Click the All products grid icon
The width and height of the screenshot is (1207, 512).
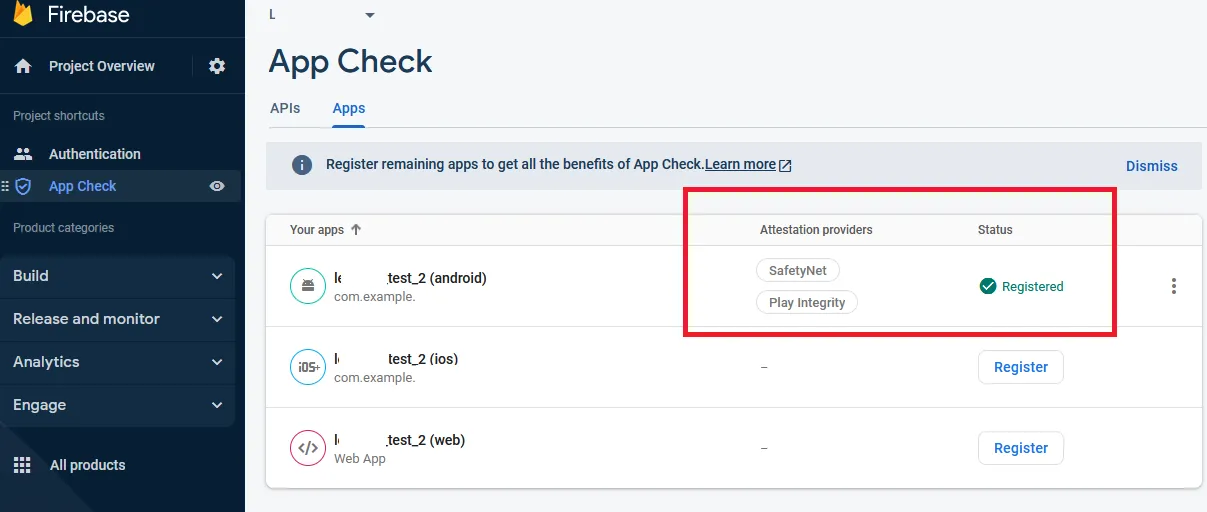coord(22,465)
